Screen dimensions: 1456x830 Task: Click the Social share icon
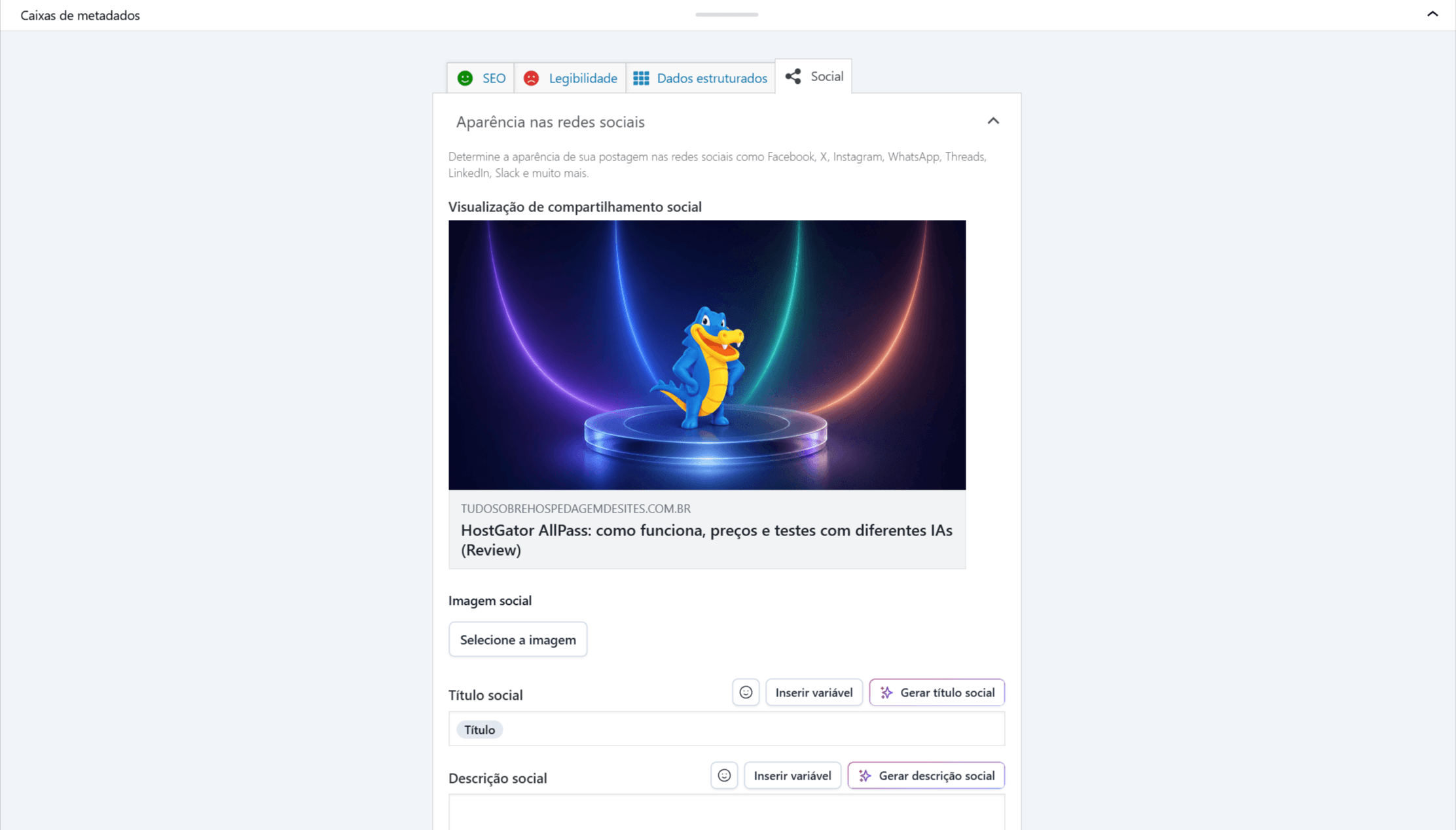pos(793,76)
